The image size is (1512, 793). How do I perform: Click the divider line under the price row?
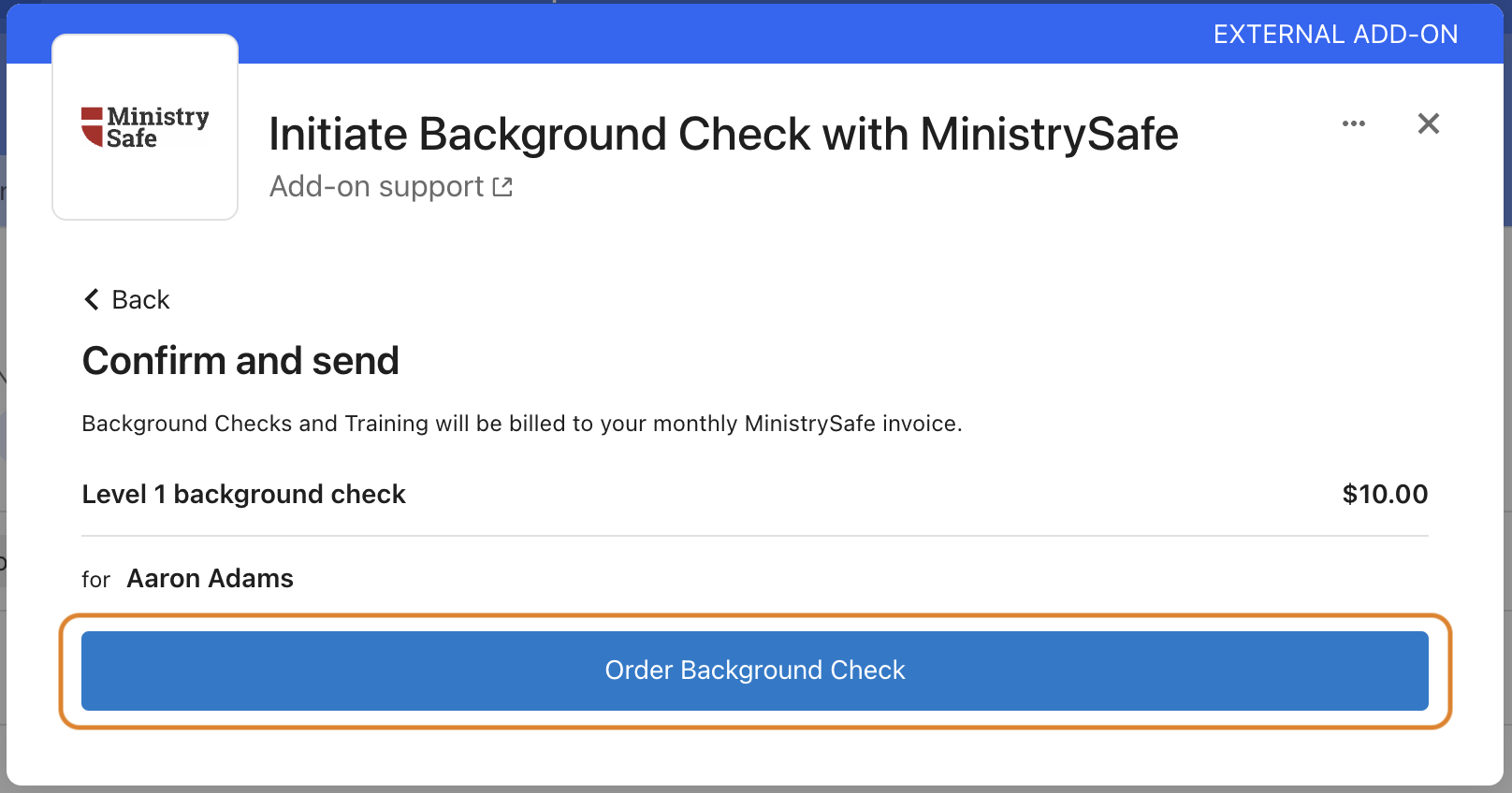[x=754, y=536]
